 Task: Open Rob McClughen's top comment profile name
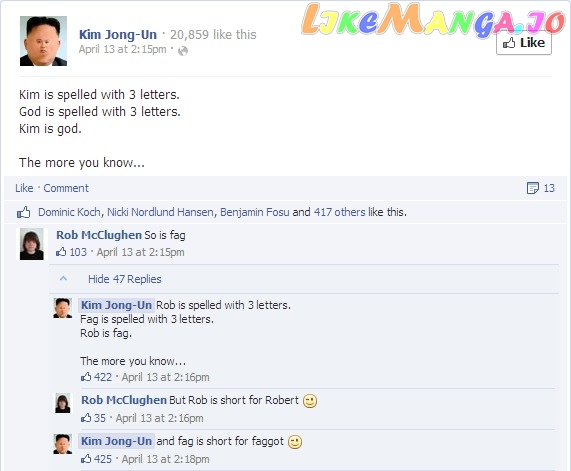click(x=99, y=235)
